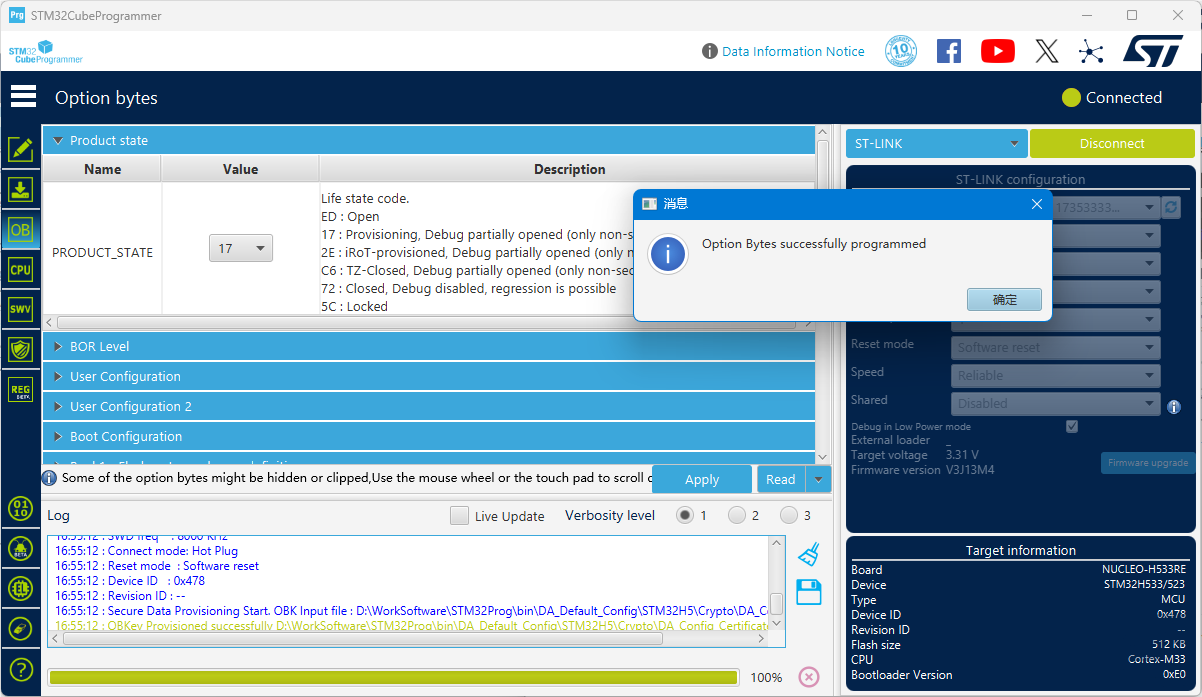Click the Product state horizontal scrollbar
The image size is (1202, 697).
pos(428,323)
